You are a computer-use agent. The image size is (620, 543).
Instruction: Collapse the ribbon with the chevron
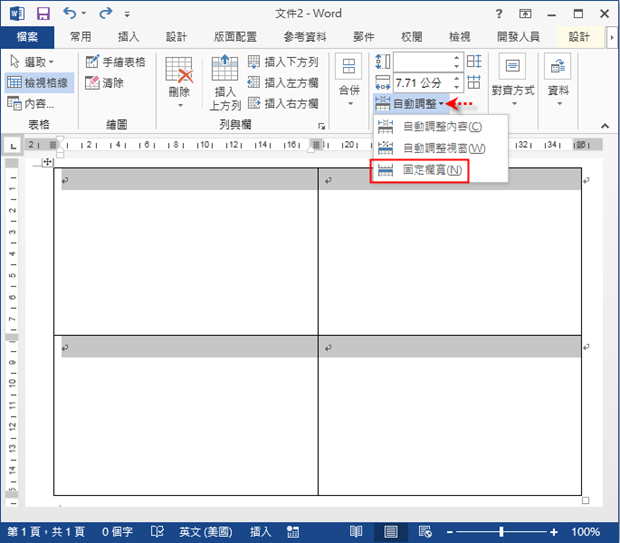point(605,126)
